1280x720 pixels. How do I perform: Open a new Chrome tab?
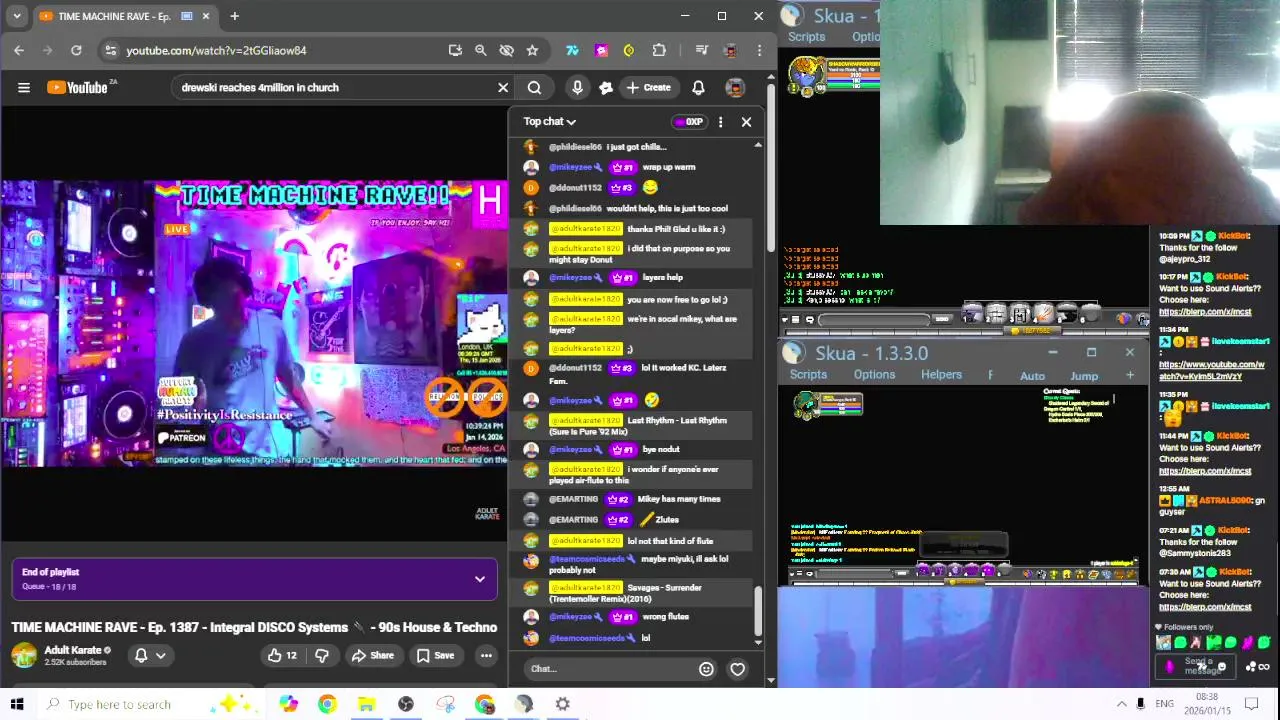point(234,16)
